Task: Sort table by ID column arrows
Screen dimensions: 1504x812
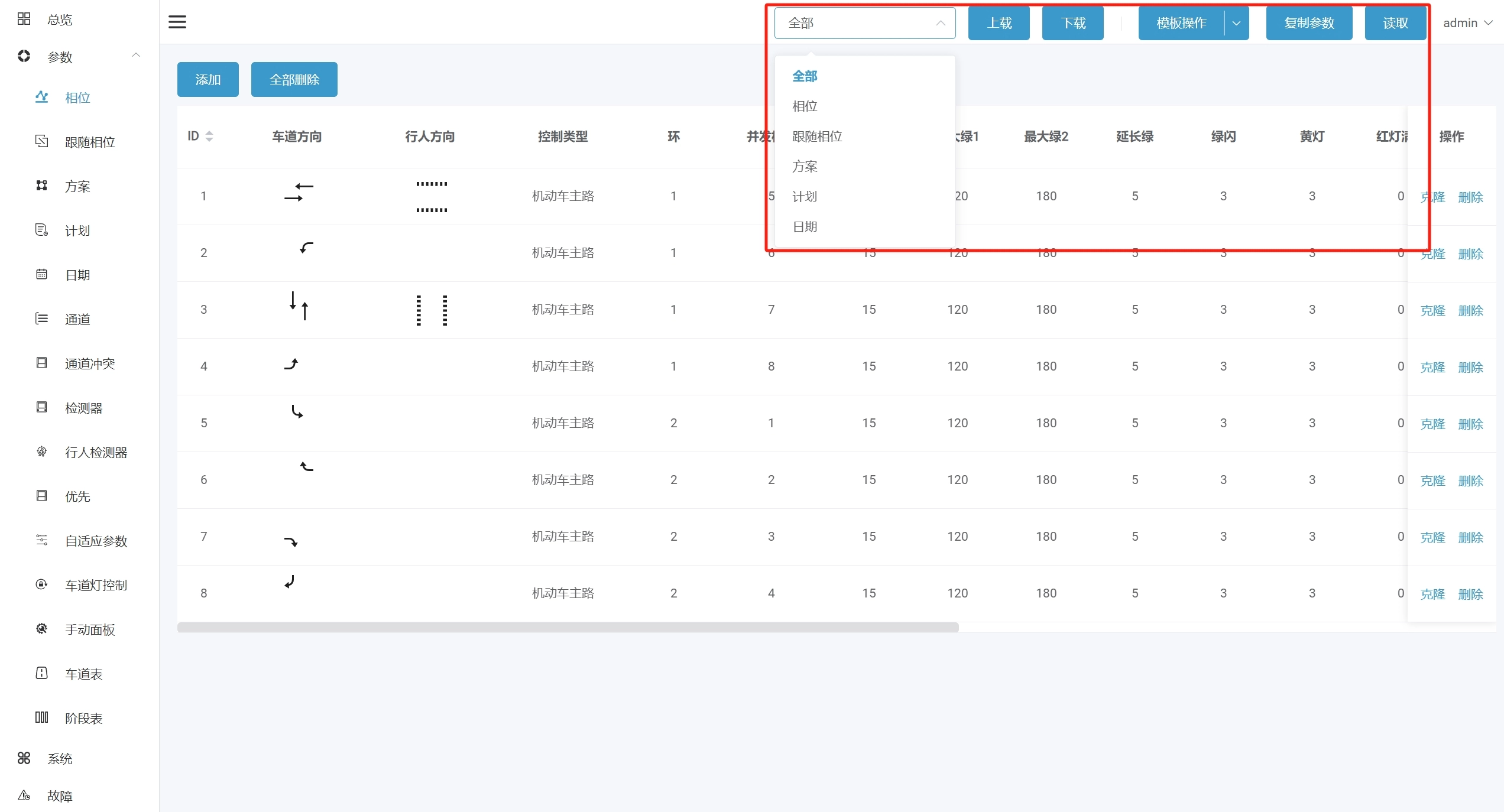Action: tap(209, 137)
